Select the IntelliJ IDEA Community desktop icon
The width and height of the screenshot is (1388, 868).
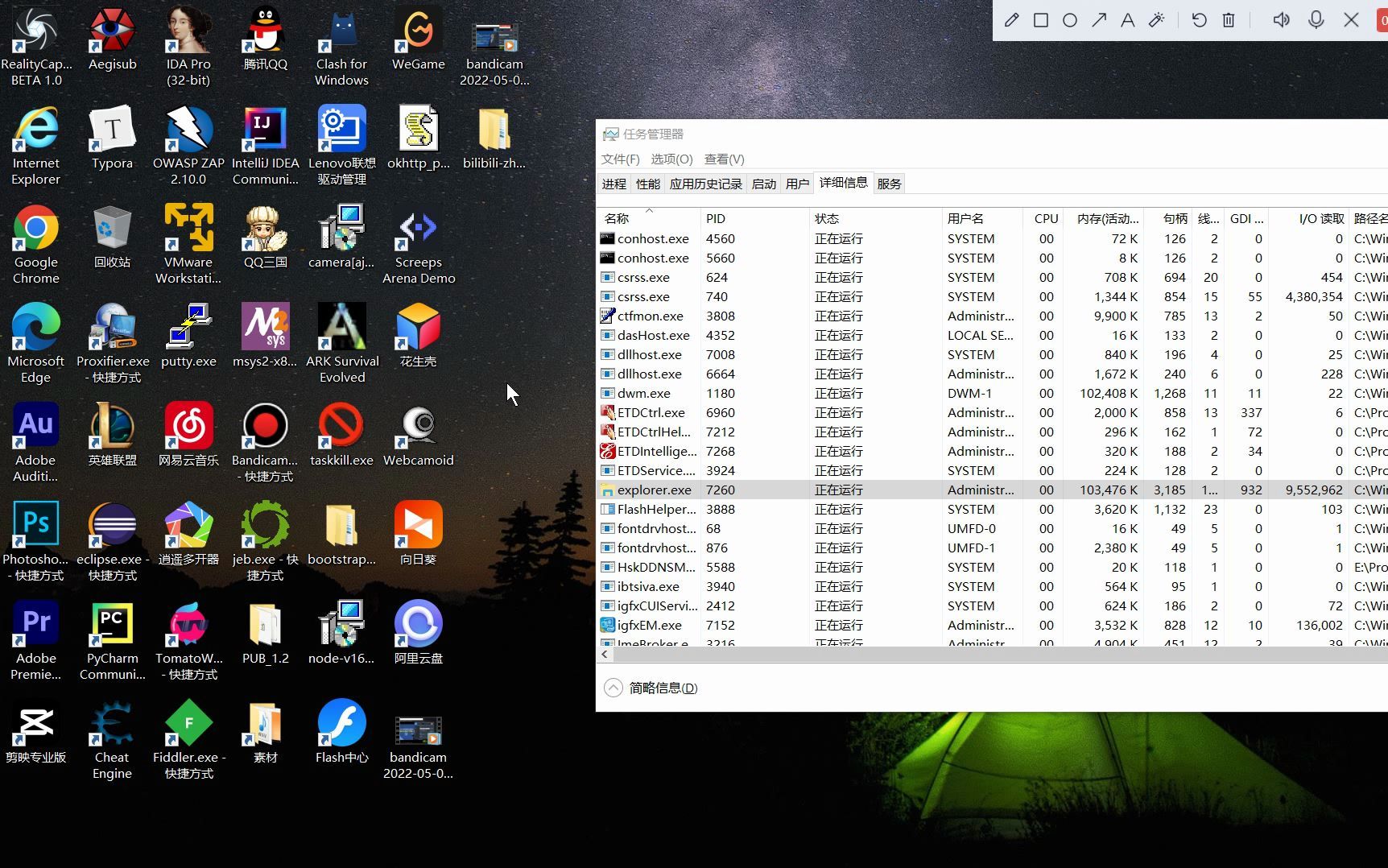coord(265,146)
